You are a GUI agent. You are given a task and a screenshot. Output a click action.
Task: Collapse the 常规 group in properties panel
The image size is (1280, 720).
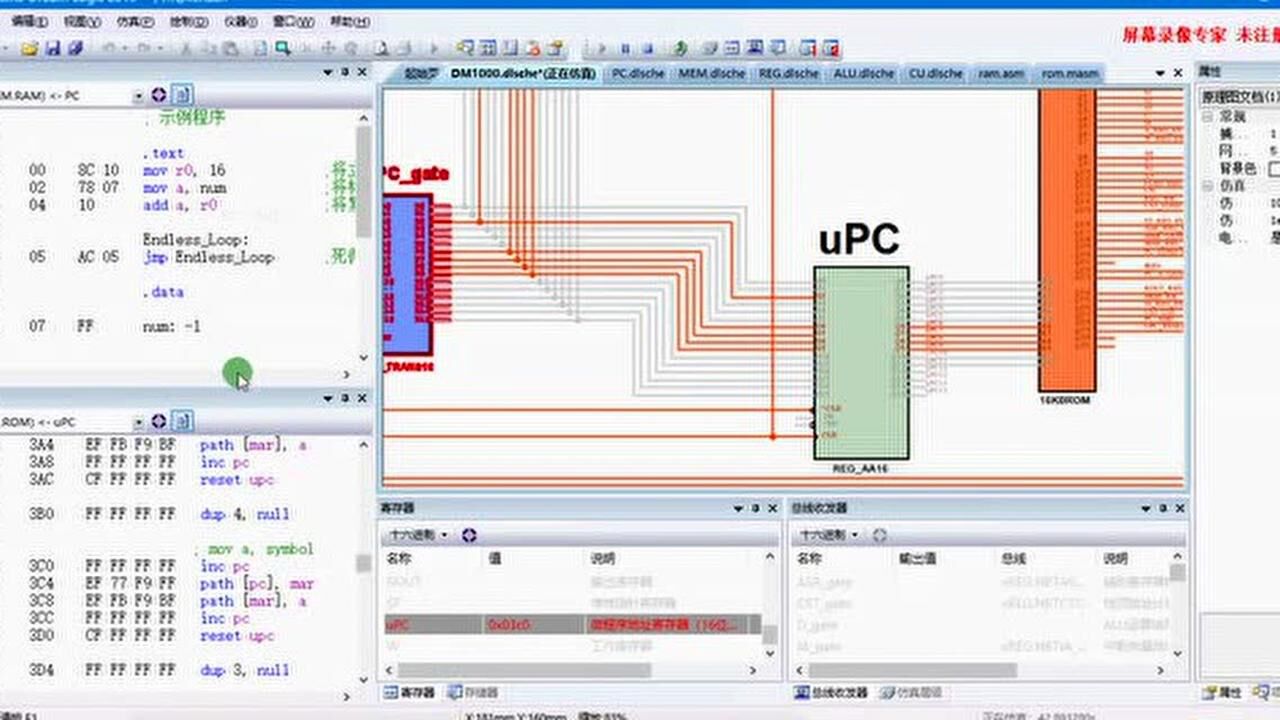click(x=1208, y=116)
